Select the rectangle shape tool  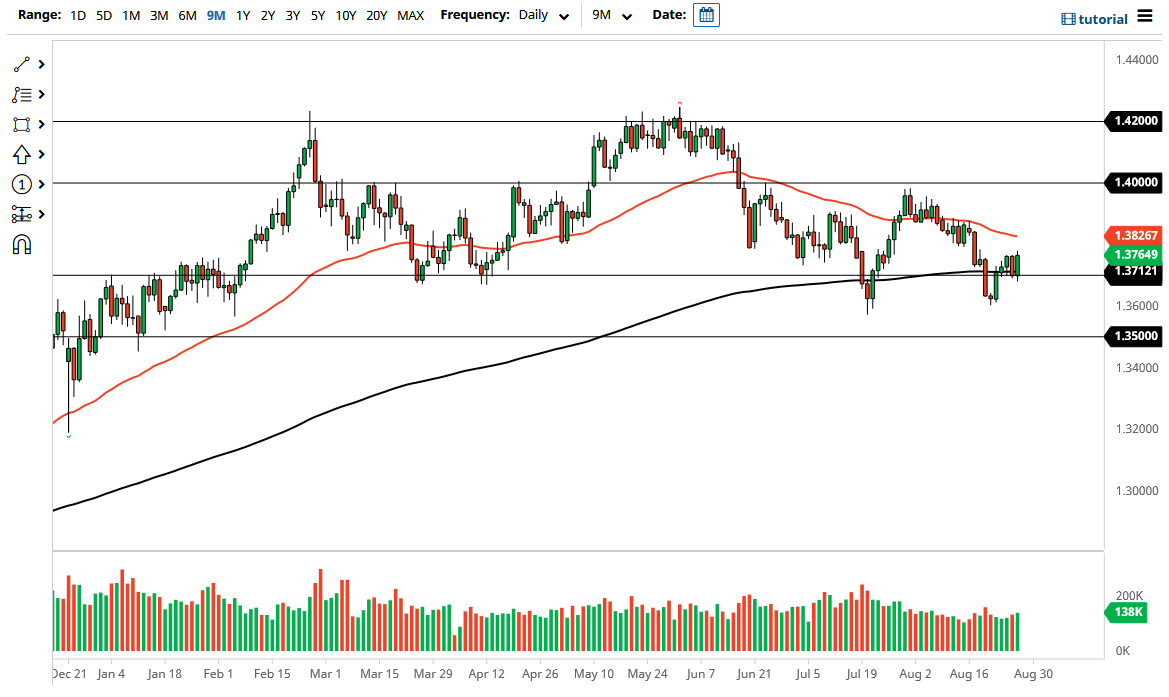22,124
